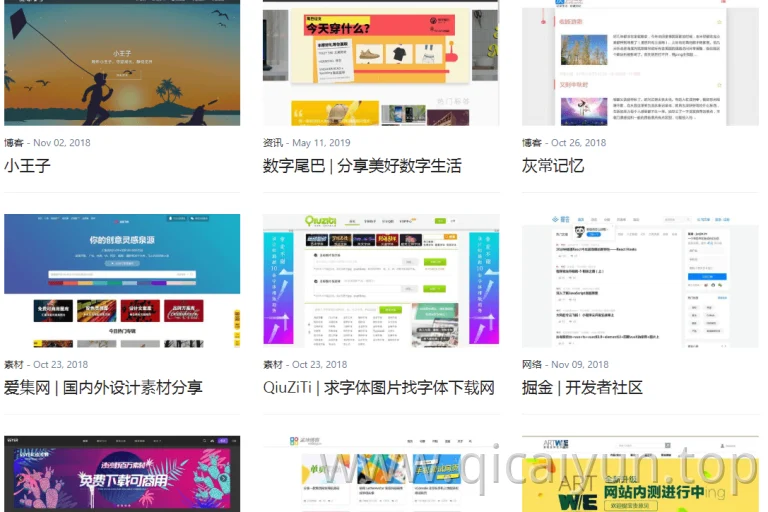Select the 资讯 category label

click(x=273, y=143)
